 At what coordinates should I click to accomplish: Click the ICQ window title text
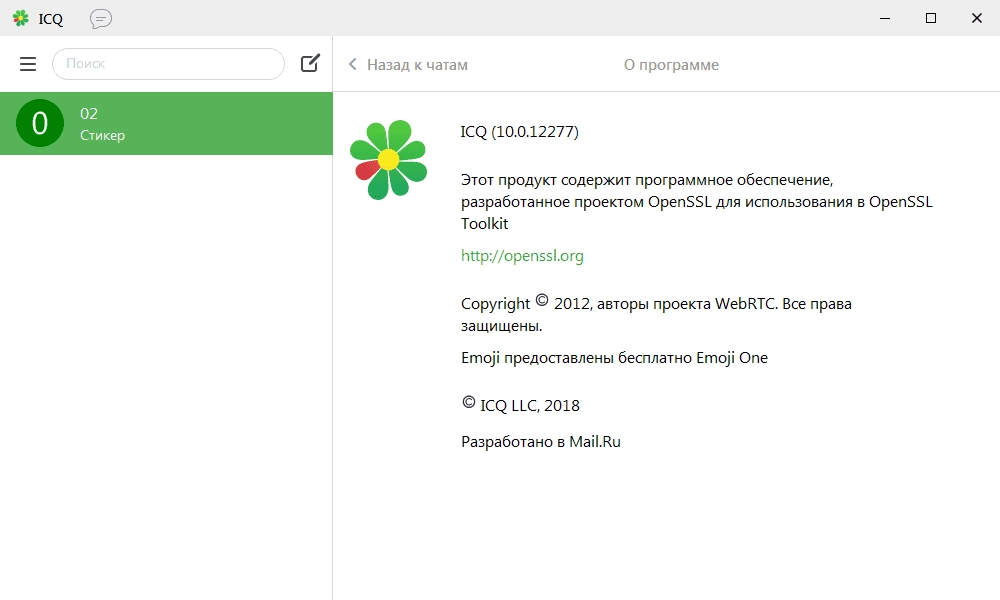(50, 19)
